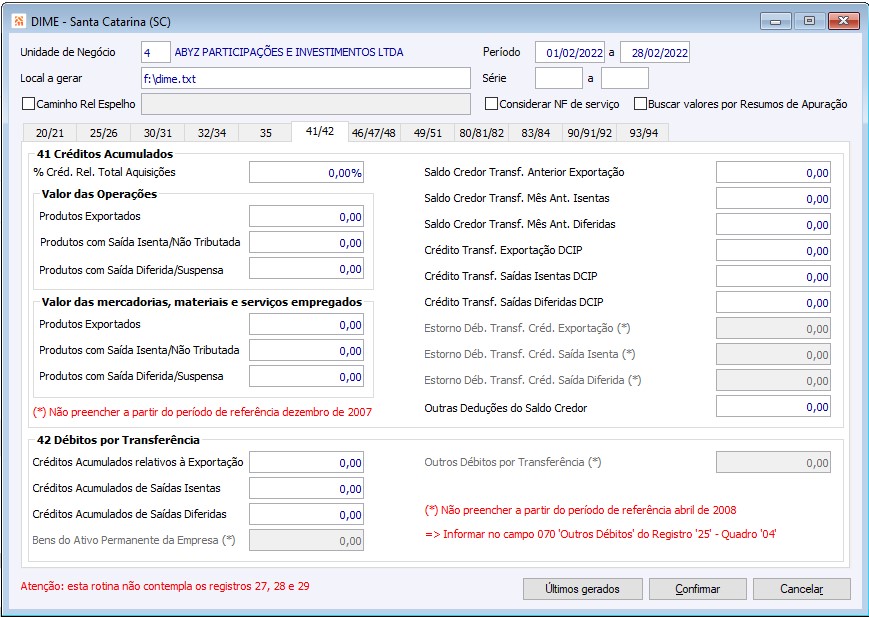Maximize the DIME window
This screenshot has width=869, height=617.
point(809,21)
